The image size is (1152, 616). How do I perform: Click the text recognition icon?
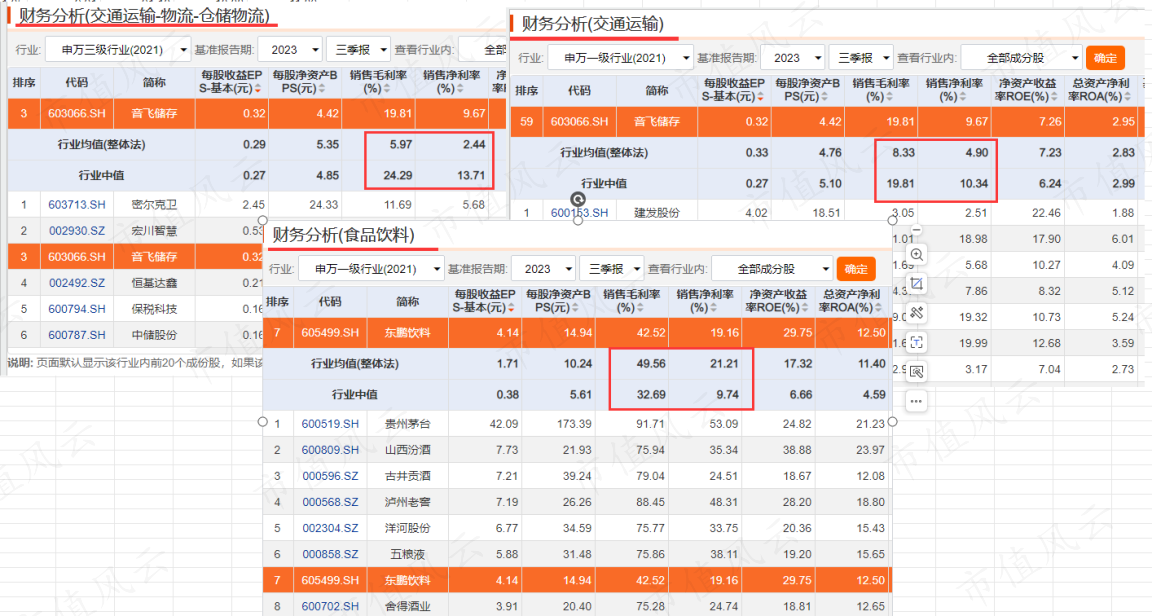tap(916, 343)
